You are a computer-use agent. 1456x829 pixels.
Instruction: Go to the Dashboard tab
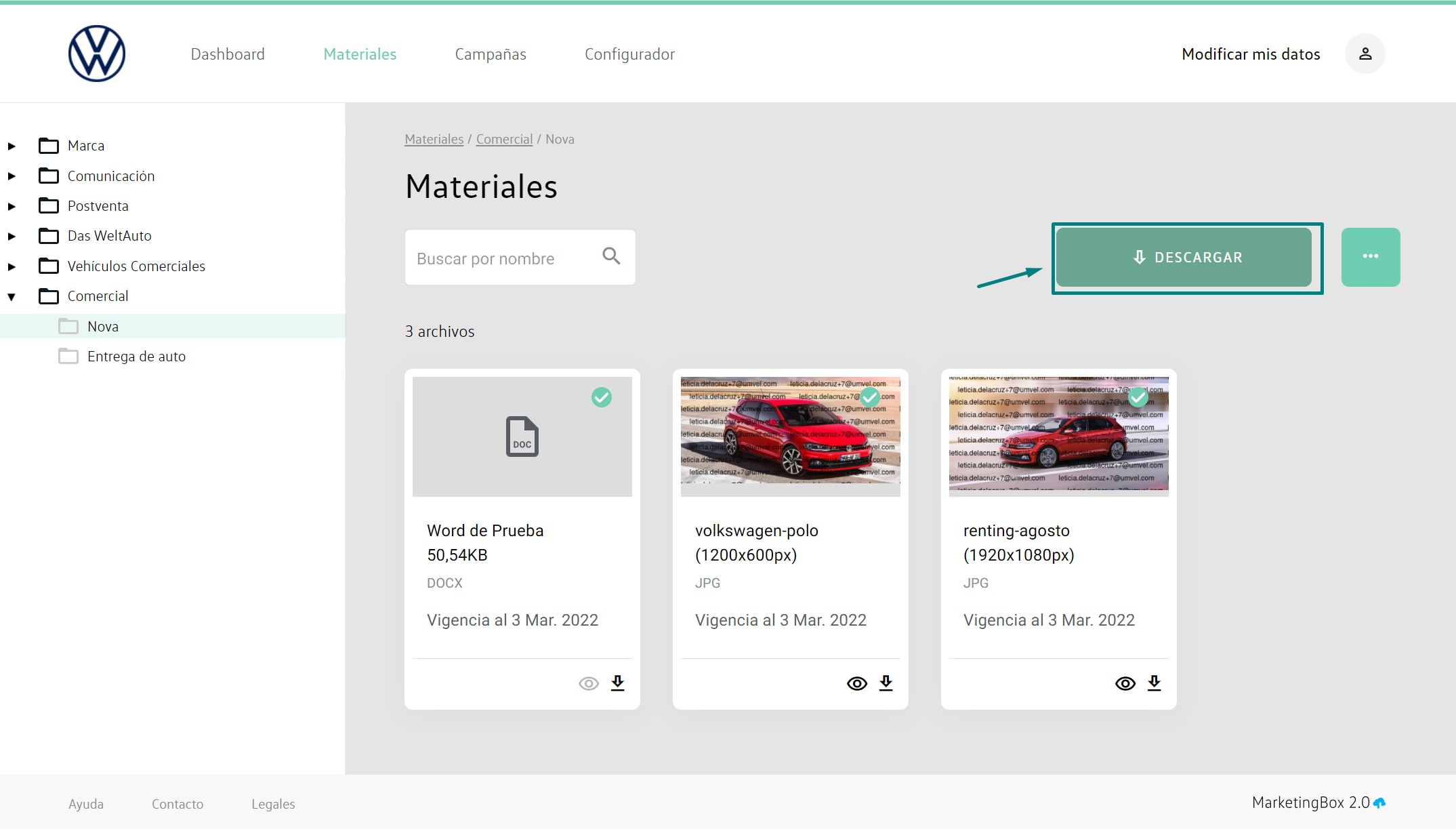click(x=228, y=54)
